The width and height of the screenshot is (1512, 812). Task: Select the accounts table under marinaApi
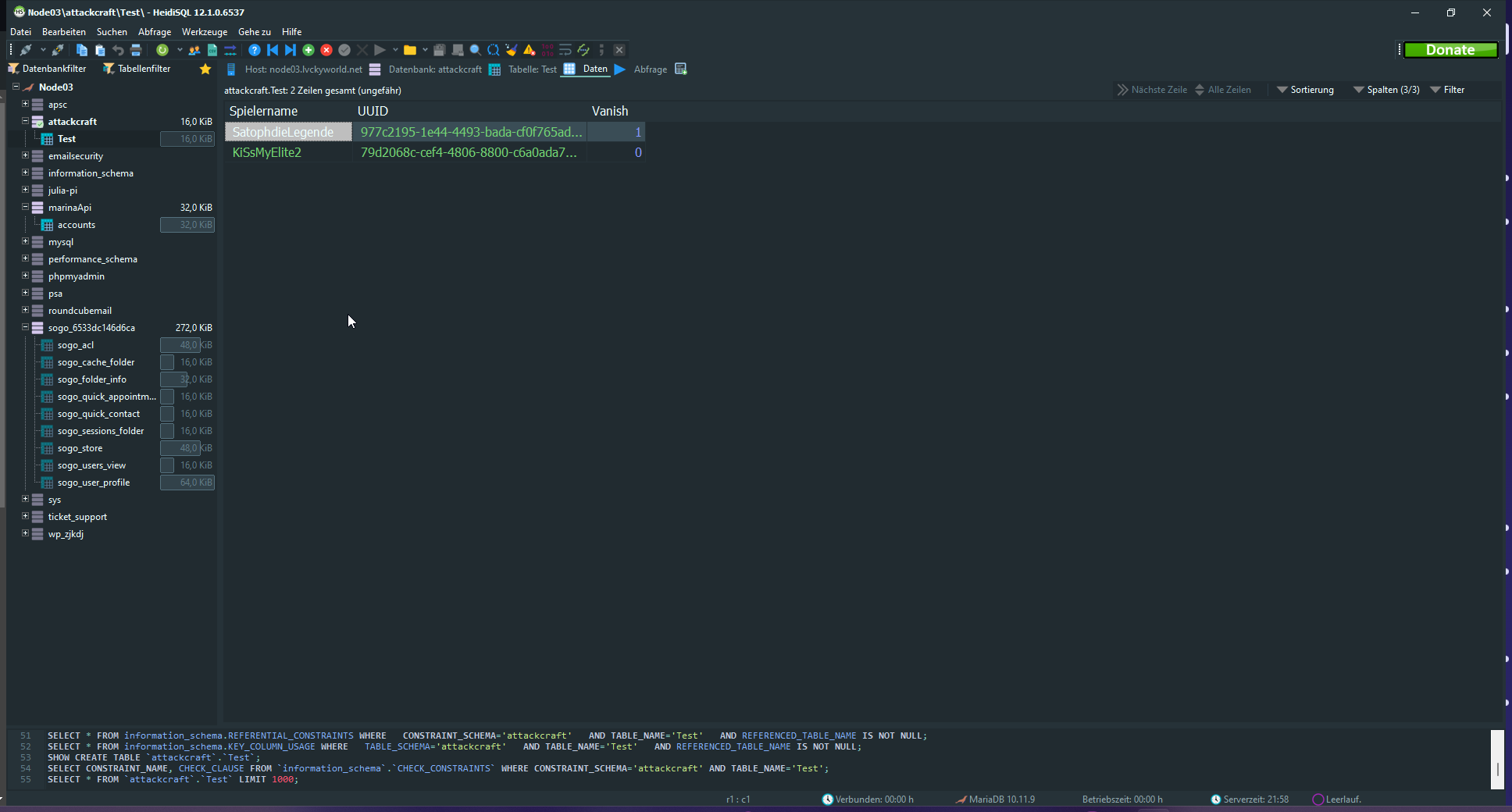pos(77,225)
